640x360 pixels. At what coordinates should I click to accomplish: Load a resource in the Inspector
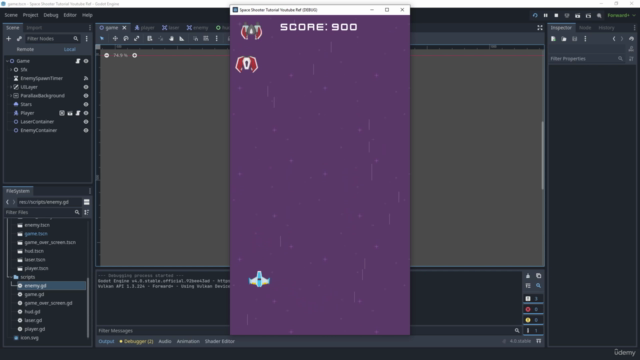564,39
